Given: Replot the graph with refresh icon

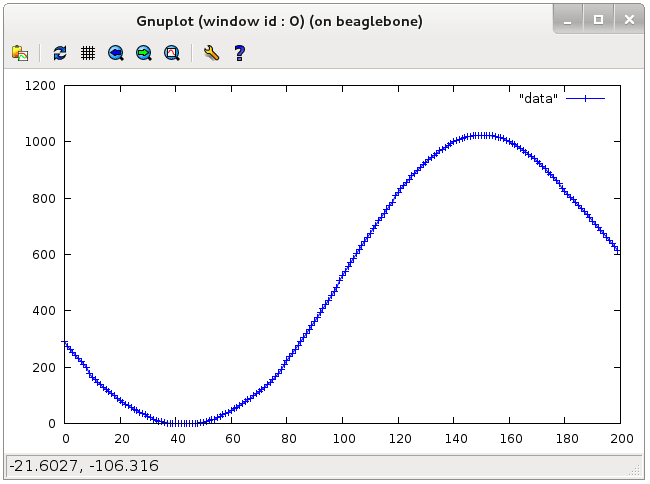Looking at the screenshot, I should (x=60, y=53).
